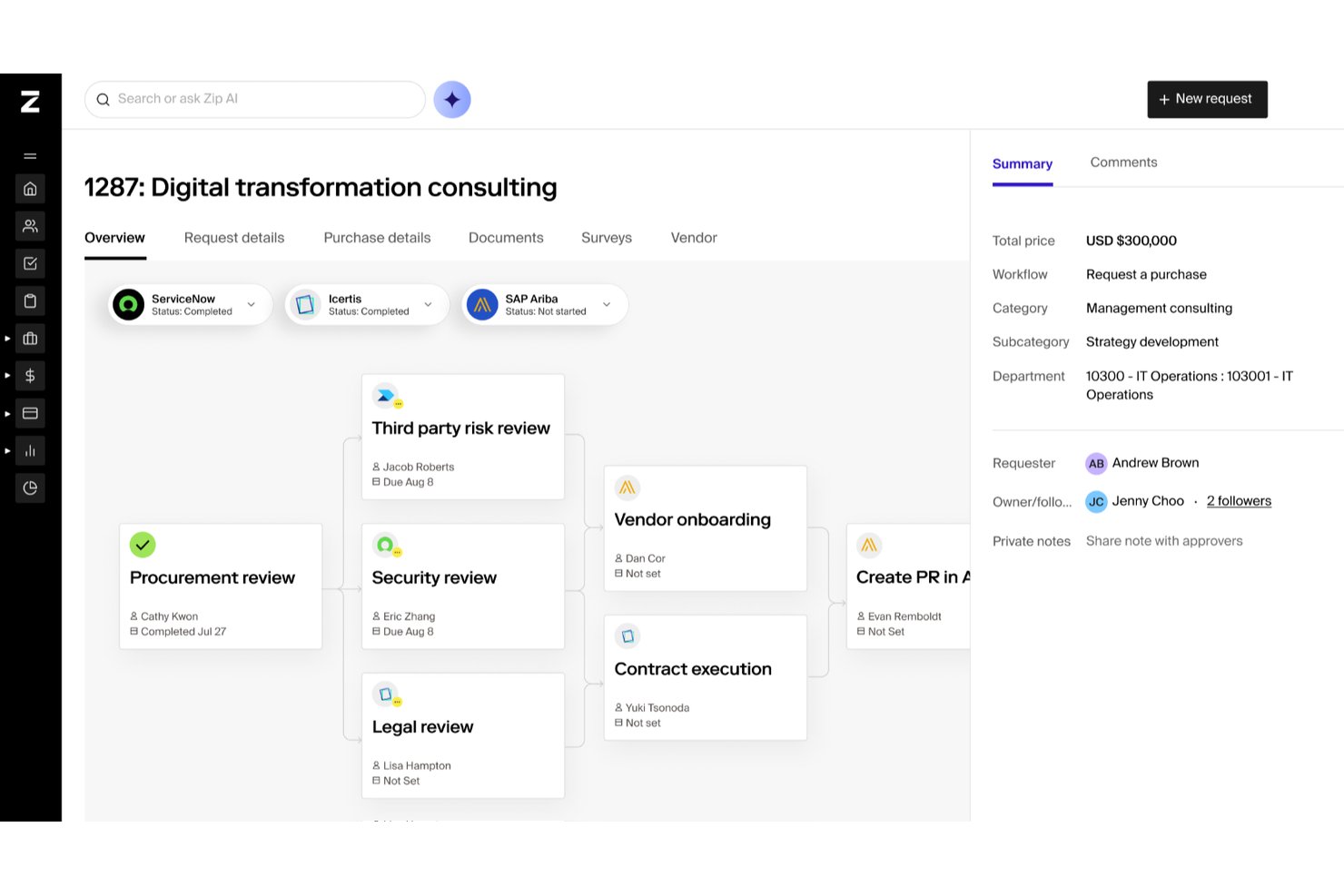This screenshot has width=1344, height=896.
Task: Open the Contract execution card
Action: (706, 677)
